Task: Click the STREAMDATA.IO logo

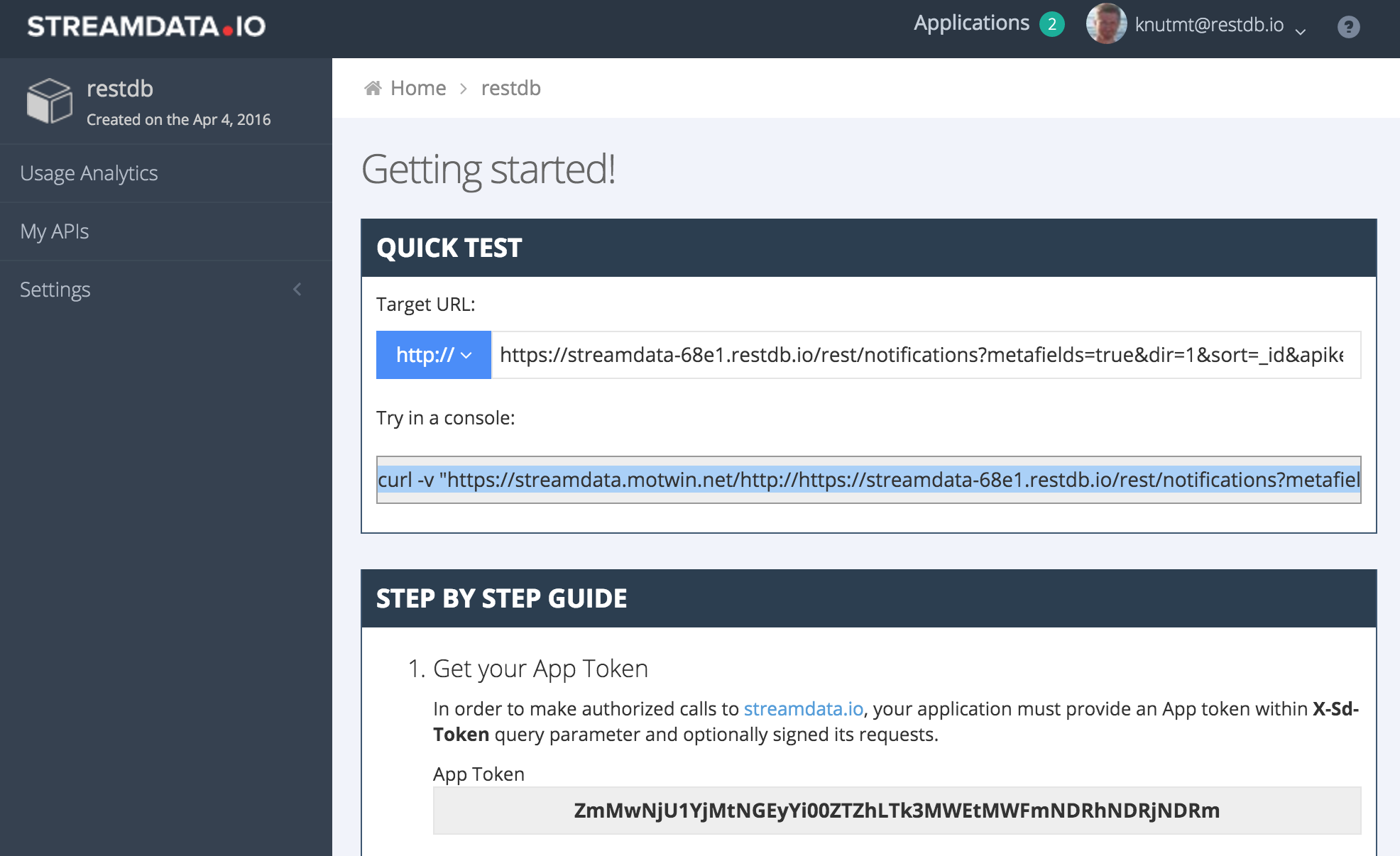Action: tap(146, 27)
